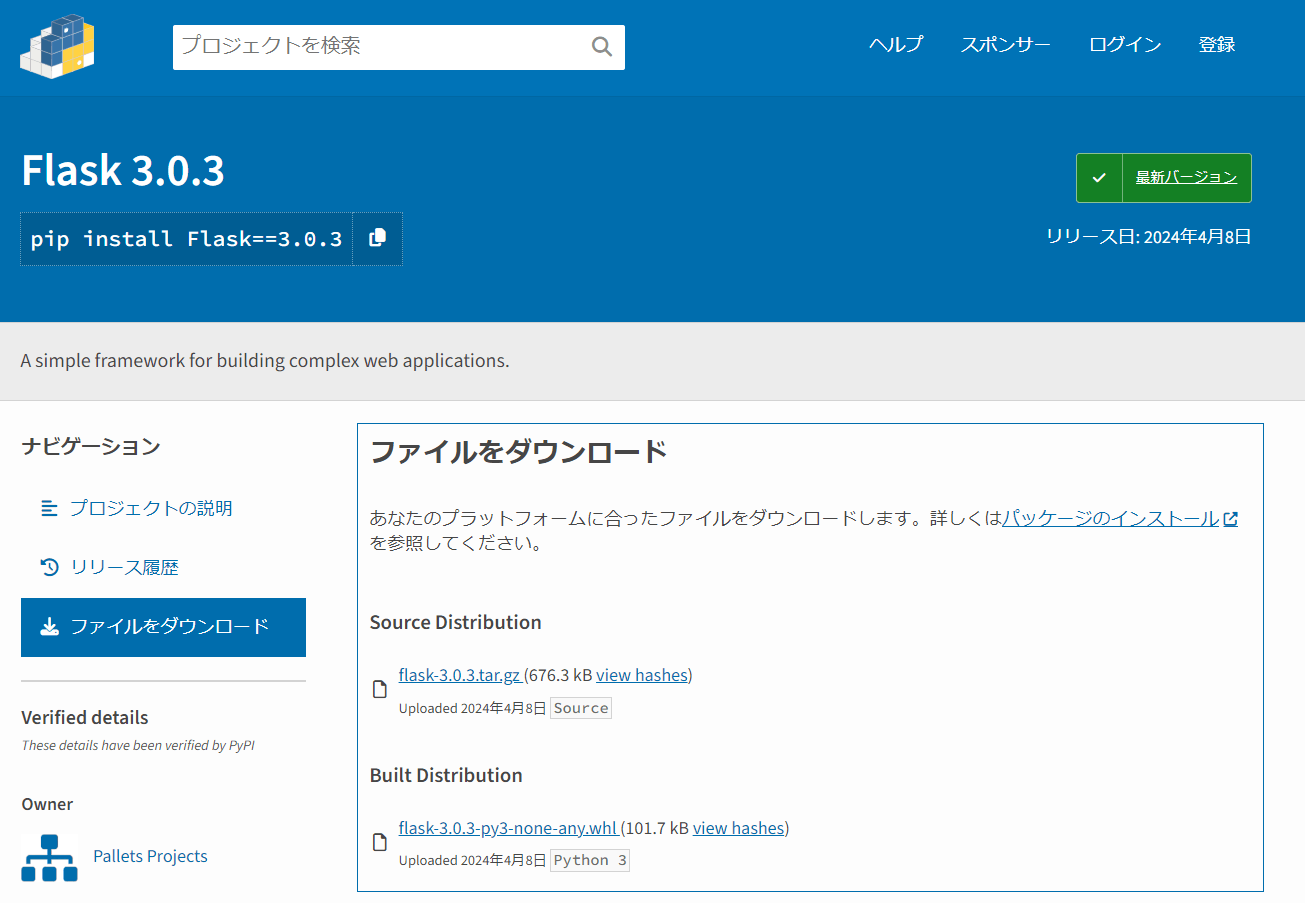Click the PyPI logo

57,45
